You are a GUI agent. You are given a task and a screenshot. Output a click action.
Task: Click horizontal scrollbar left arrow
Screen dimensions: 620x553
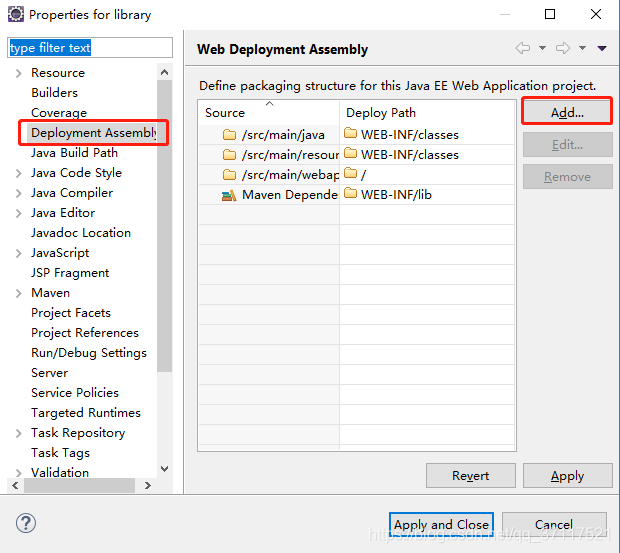click(15, 485)
